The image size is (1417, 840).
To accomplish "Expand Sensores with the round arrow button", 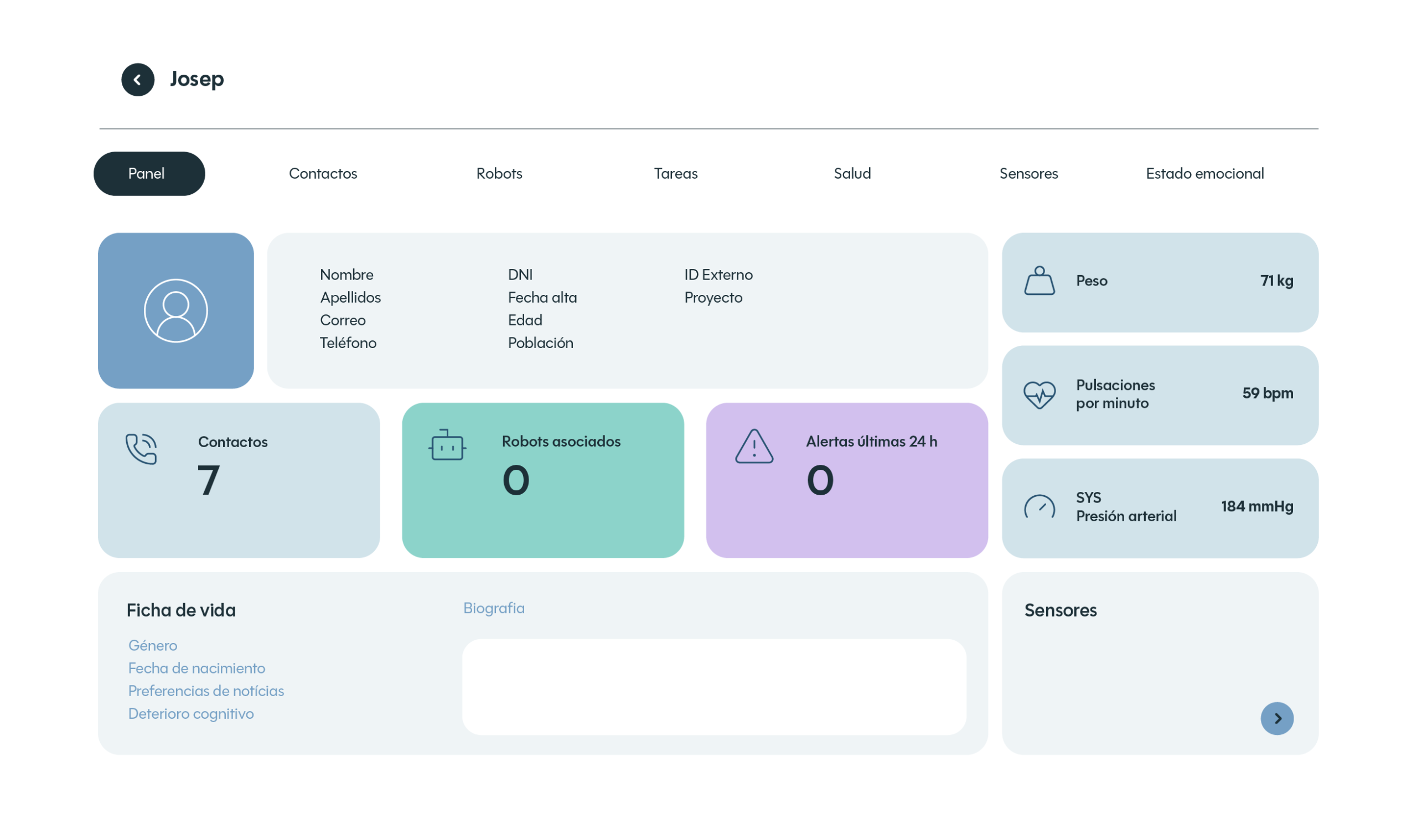I will coord(1276,718).
